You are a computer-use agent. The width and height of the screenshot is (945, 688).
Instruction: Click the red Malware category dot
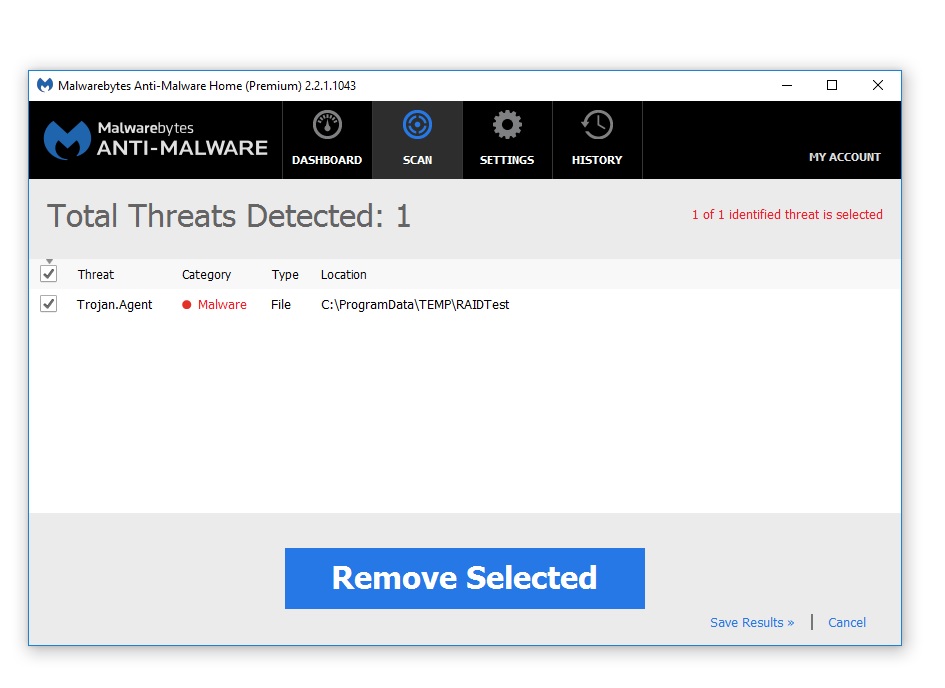pyautogui.click(x=187, y=305)
